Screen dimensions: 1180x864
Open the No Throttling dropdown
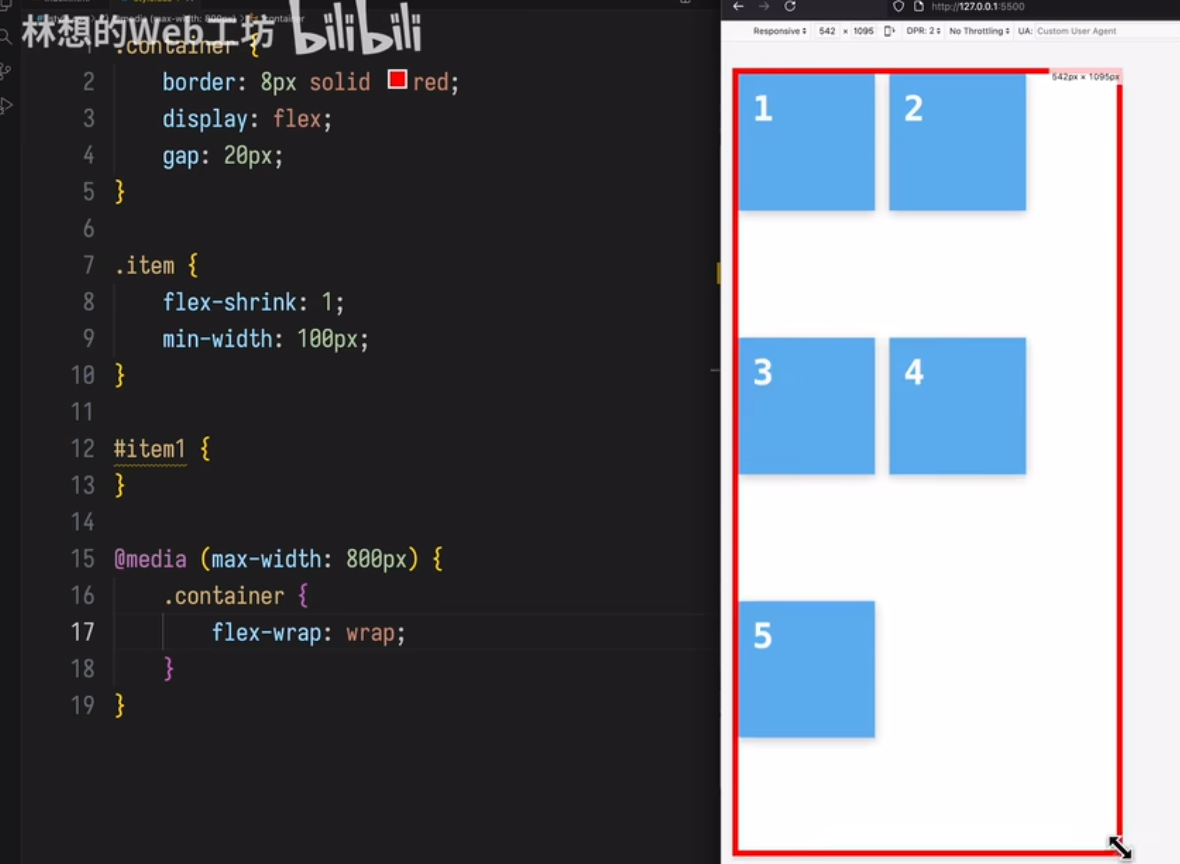[x=979, y=31]
